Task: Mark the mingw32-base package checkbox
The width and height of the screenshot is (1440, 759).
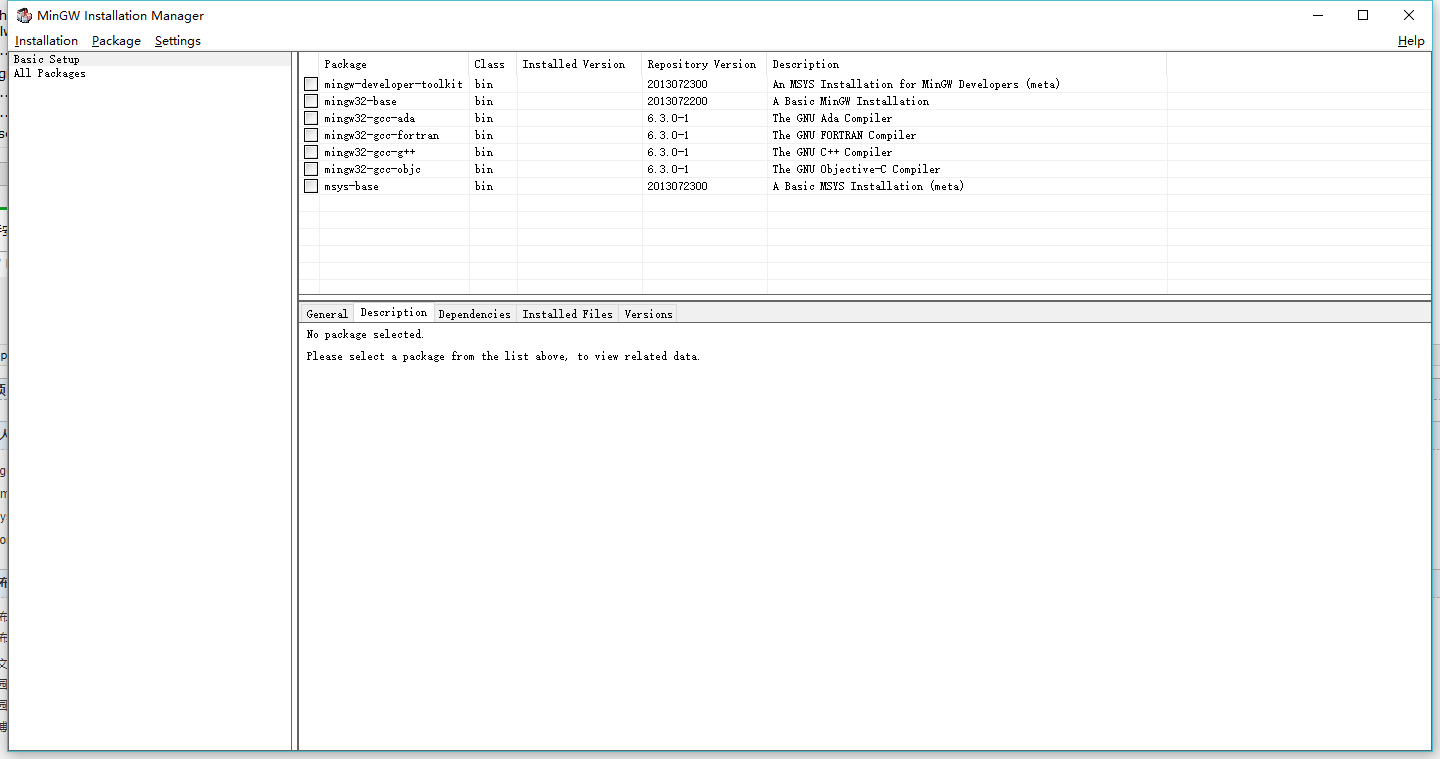Action: pos(311,101)
